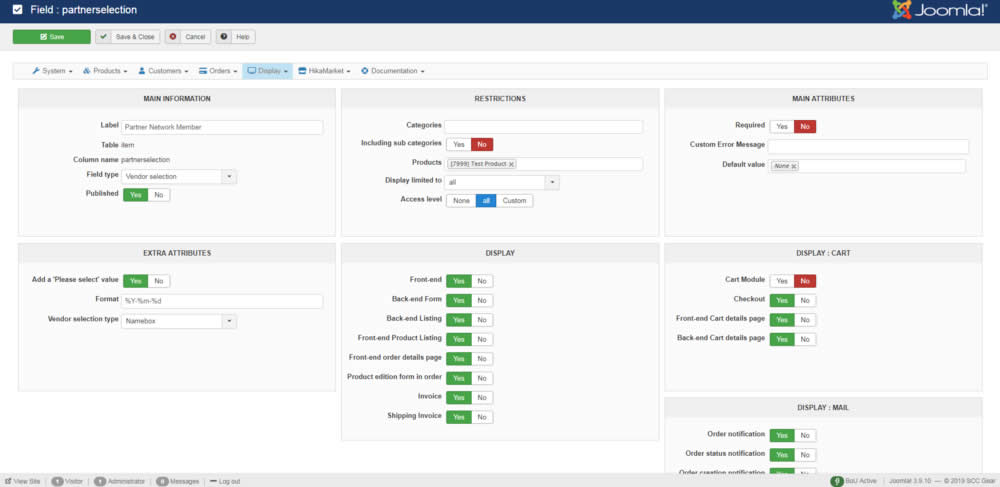Click the Products field in Restrictions
The image size is (1000, 487).
coord(543,164)
